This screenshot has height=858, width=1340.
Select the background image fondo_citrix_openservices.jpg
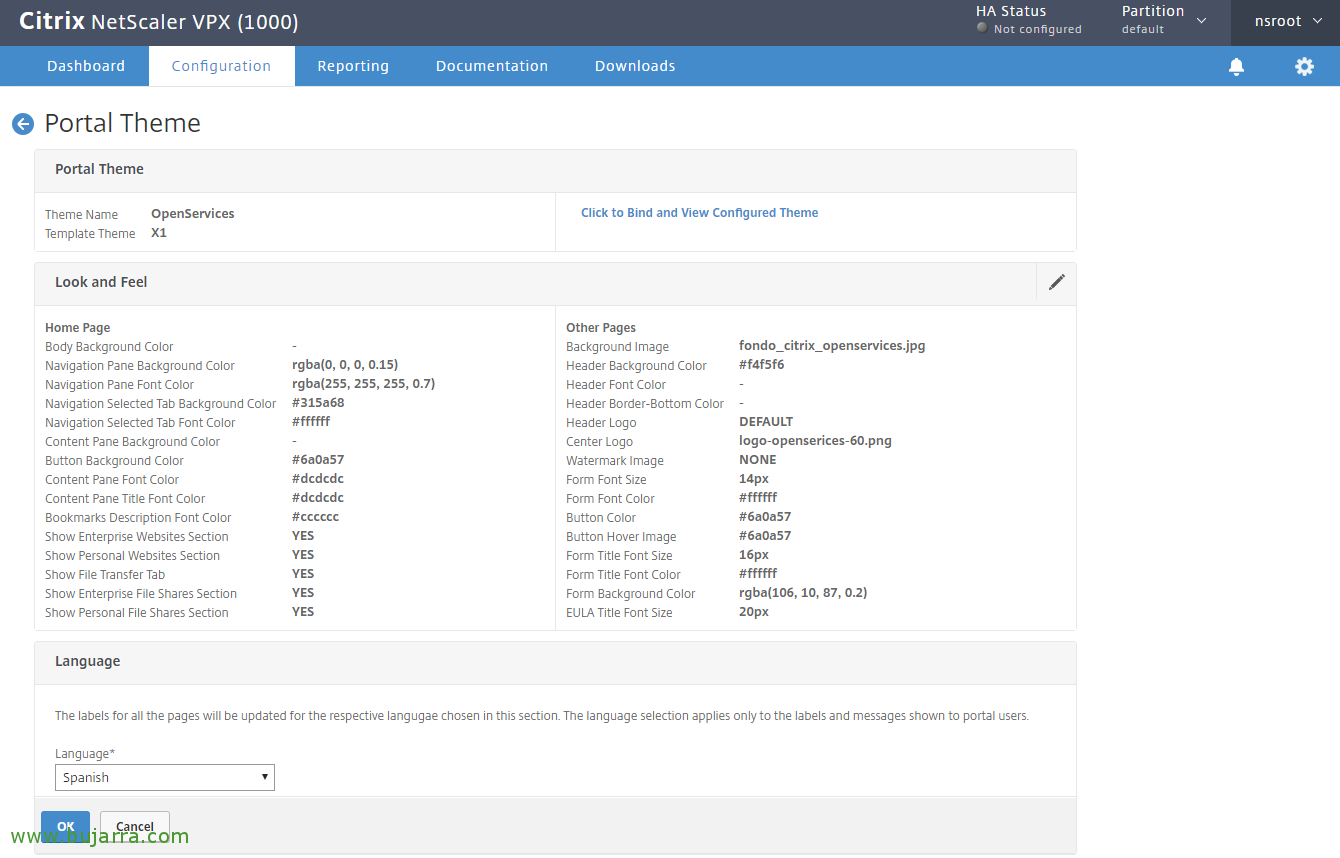pos(832,346)
